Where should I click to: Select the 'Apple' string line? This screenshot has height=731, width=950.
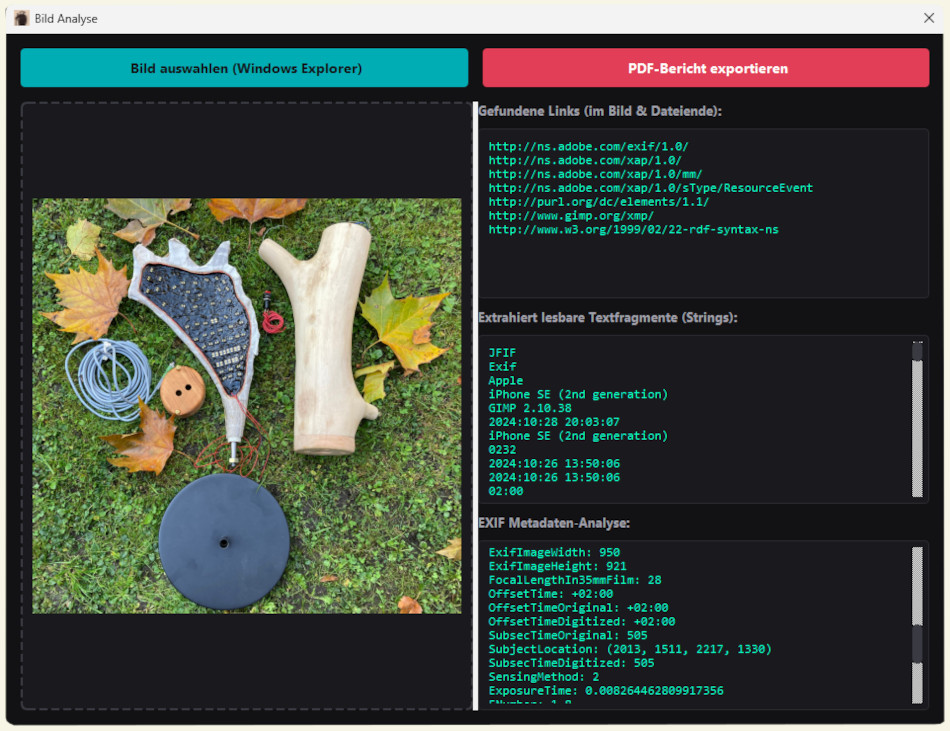[505, 380]
